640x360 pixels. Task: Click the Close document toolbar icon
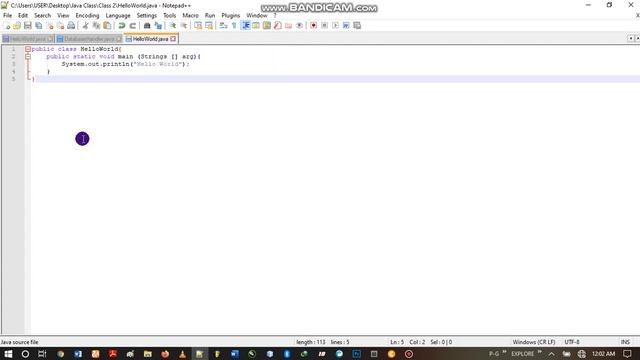point(50,26)
